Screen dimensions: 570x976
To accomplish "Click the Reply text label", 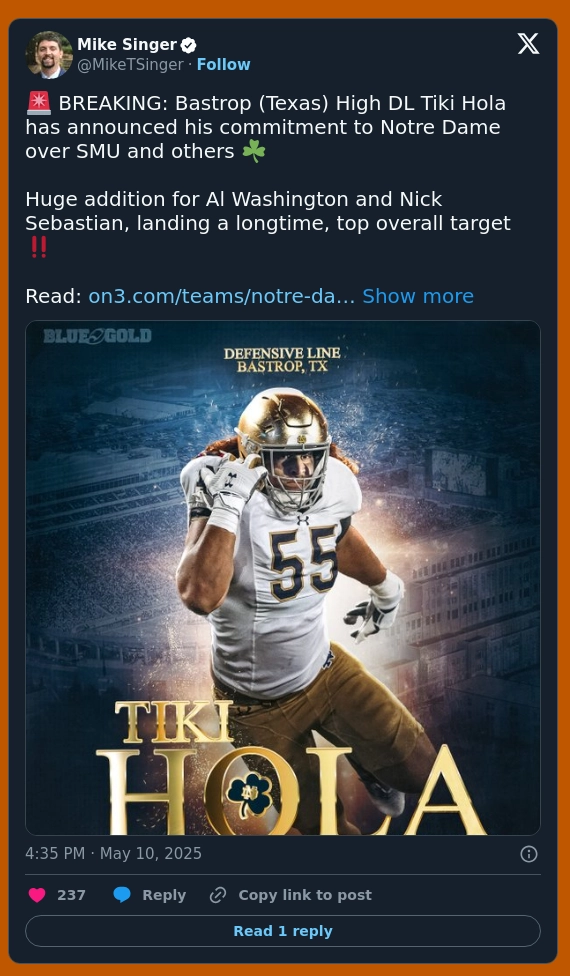I will coord(164,895).
